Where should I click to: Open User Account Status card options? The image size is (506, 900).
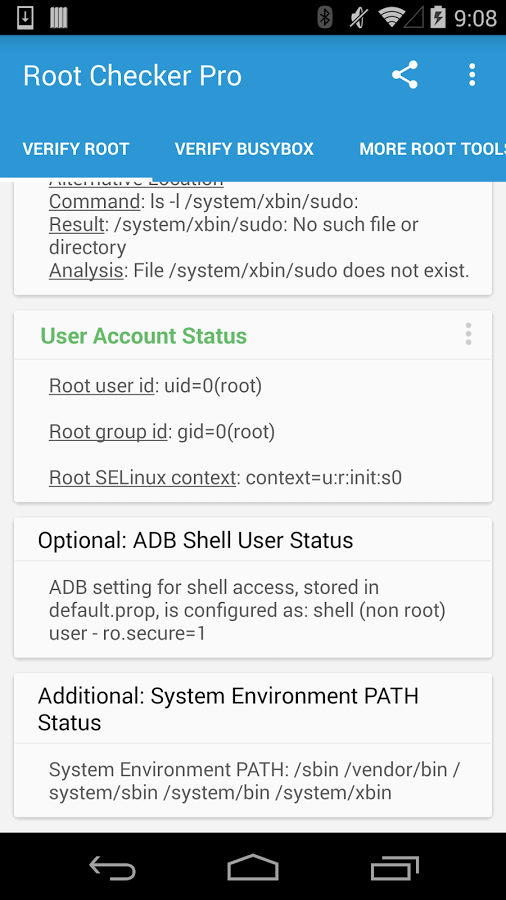click(x=468, y=334)
